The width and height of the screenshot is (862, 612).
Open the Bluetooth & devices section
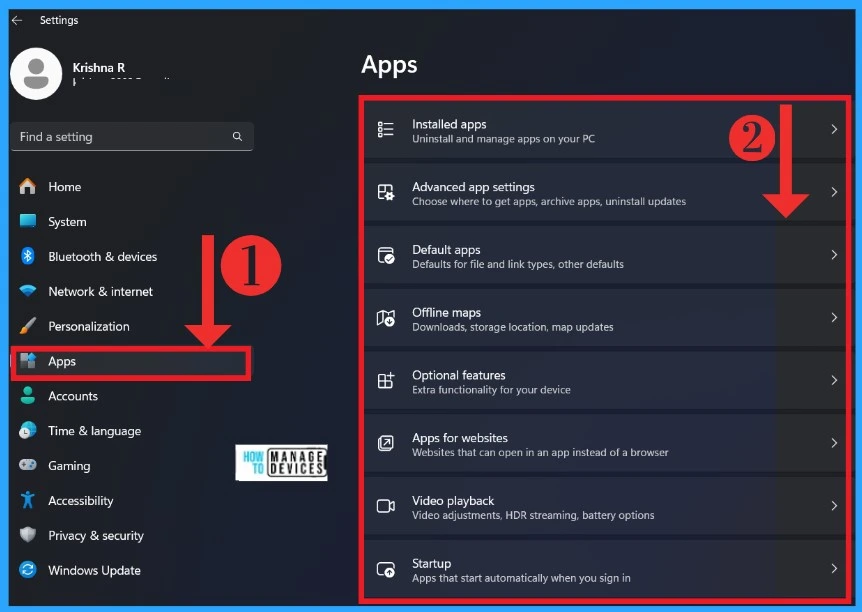click(x=102, y=257)
